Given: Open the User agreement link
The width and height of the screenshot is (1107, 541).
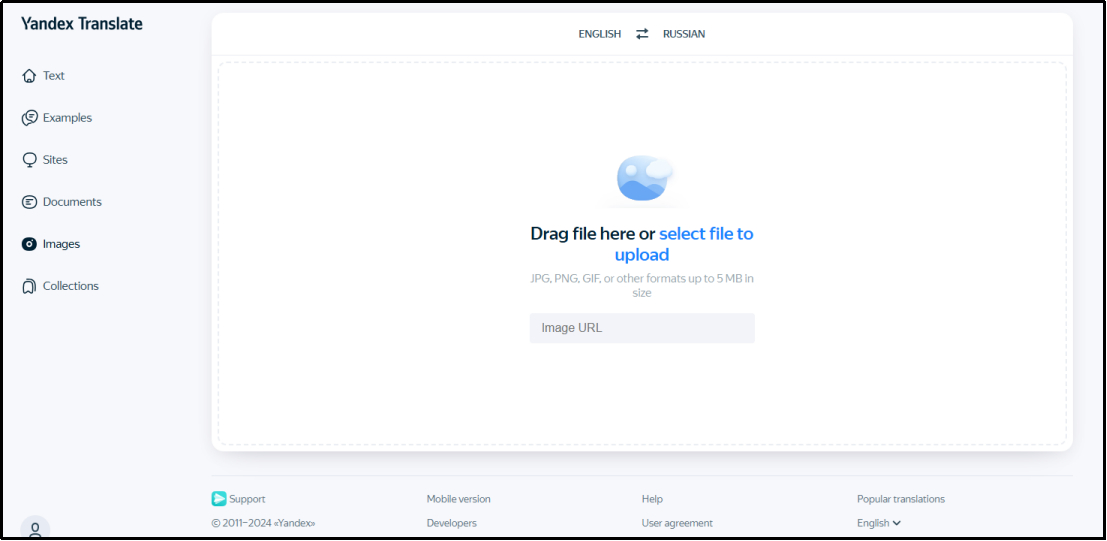Looking at the screenshot, I should click(677, 523).
